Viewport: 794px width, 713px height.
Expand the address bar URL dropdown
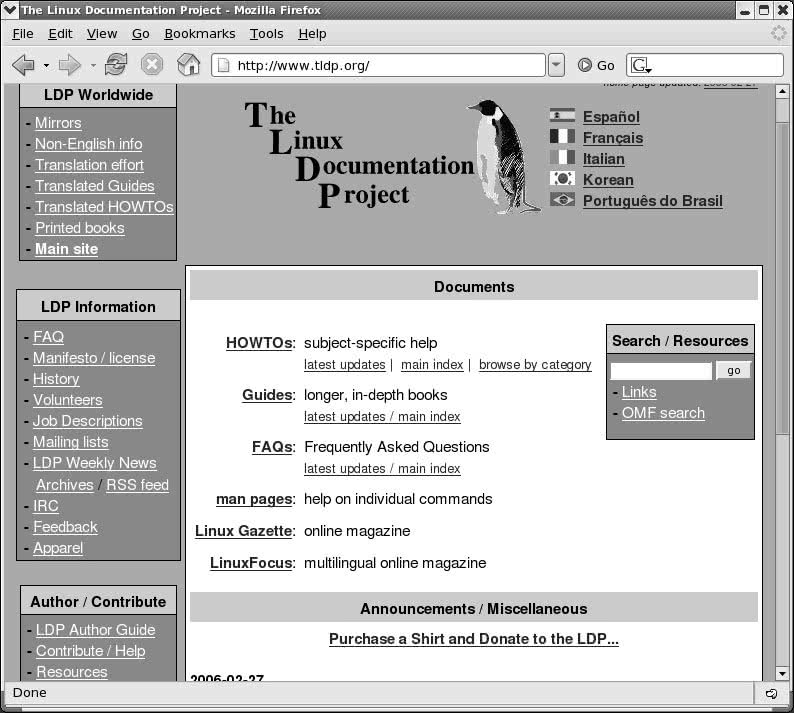tap(556, 65)
